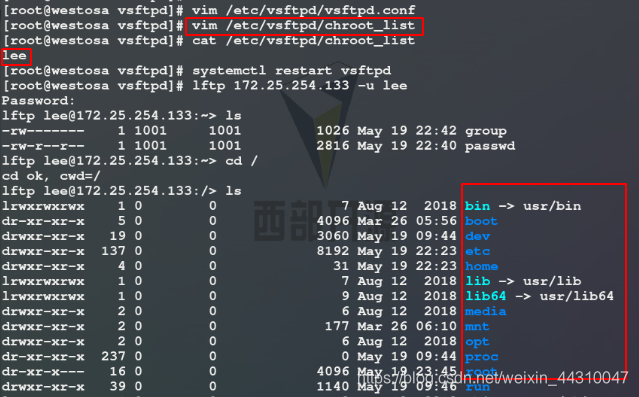This screenshot has height=397, width=639.
Task: Select the 'group' file name
Action: 486,131
